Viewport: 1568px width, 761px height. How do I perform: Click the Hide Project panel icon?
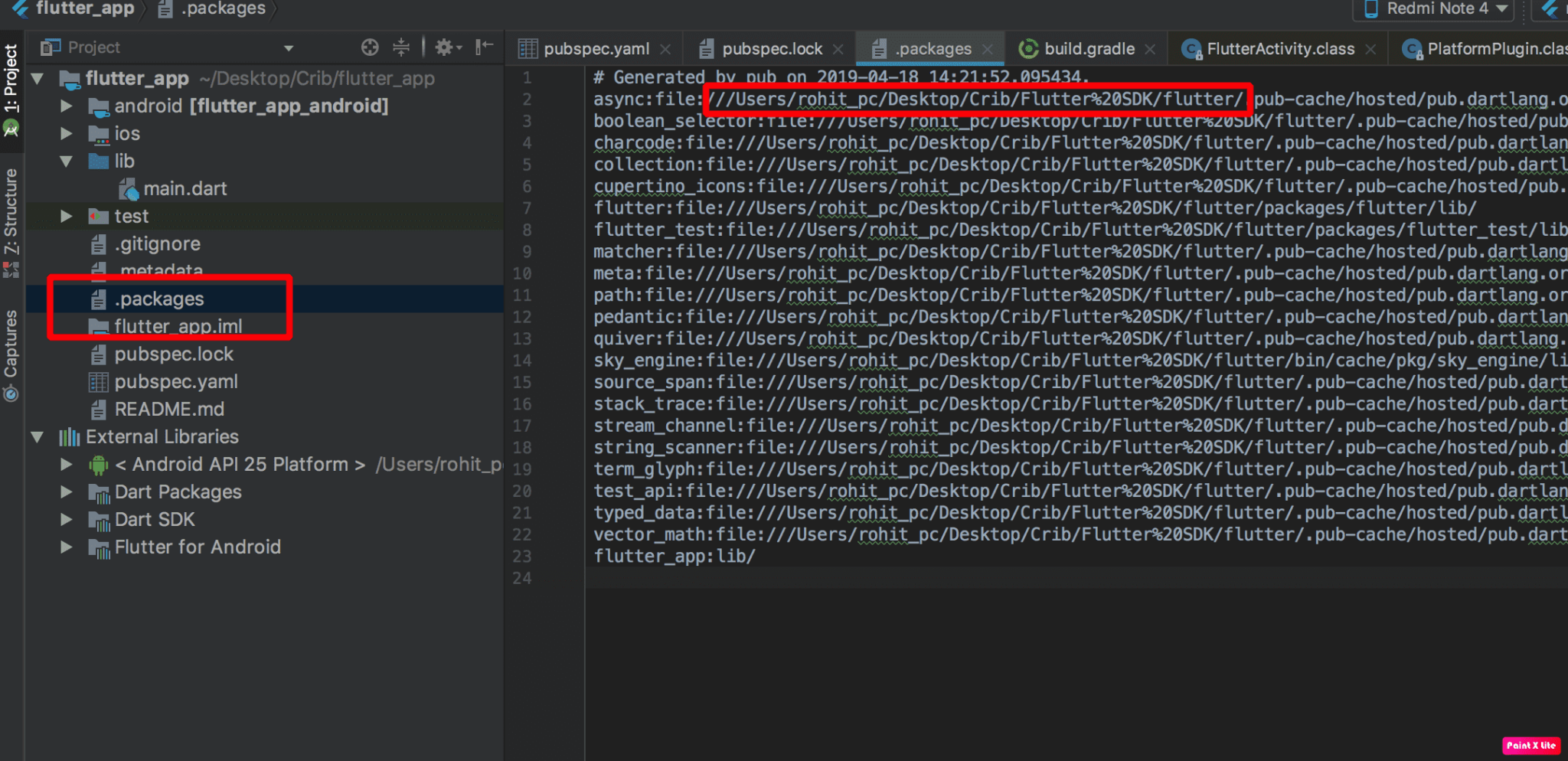(x=483, y=47)
